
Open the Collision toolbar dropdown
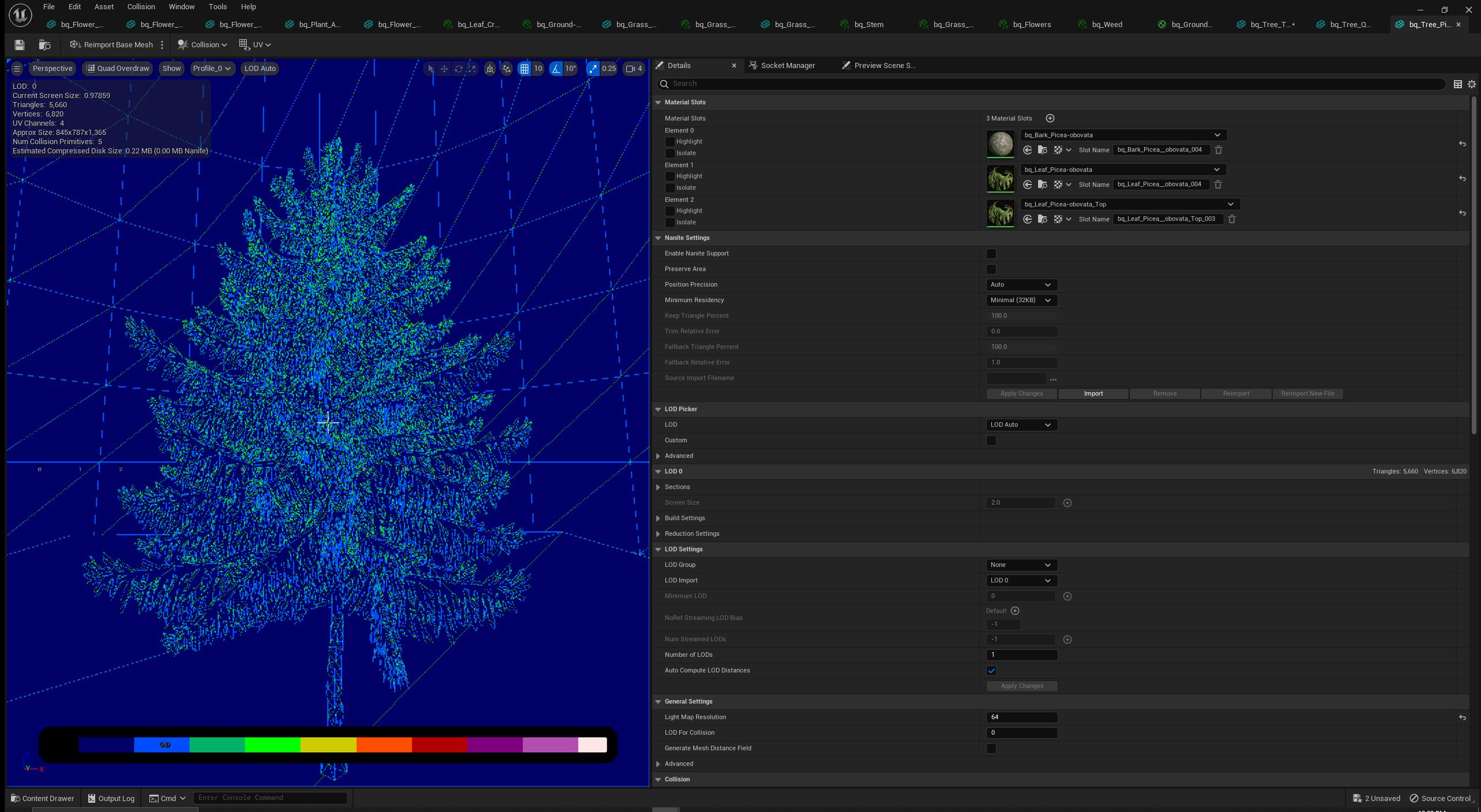[202, 44]
